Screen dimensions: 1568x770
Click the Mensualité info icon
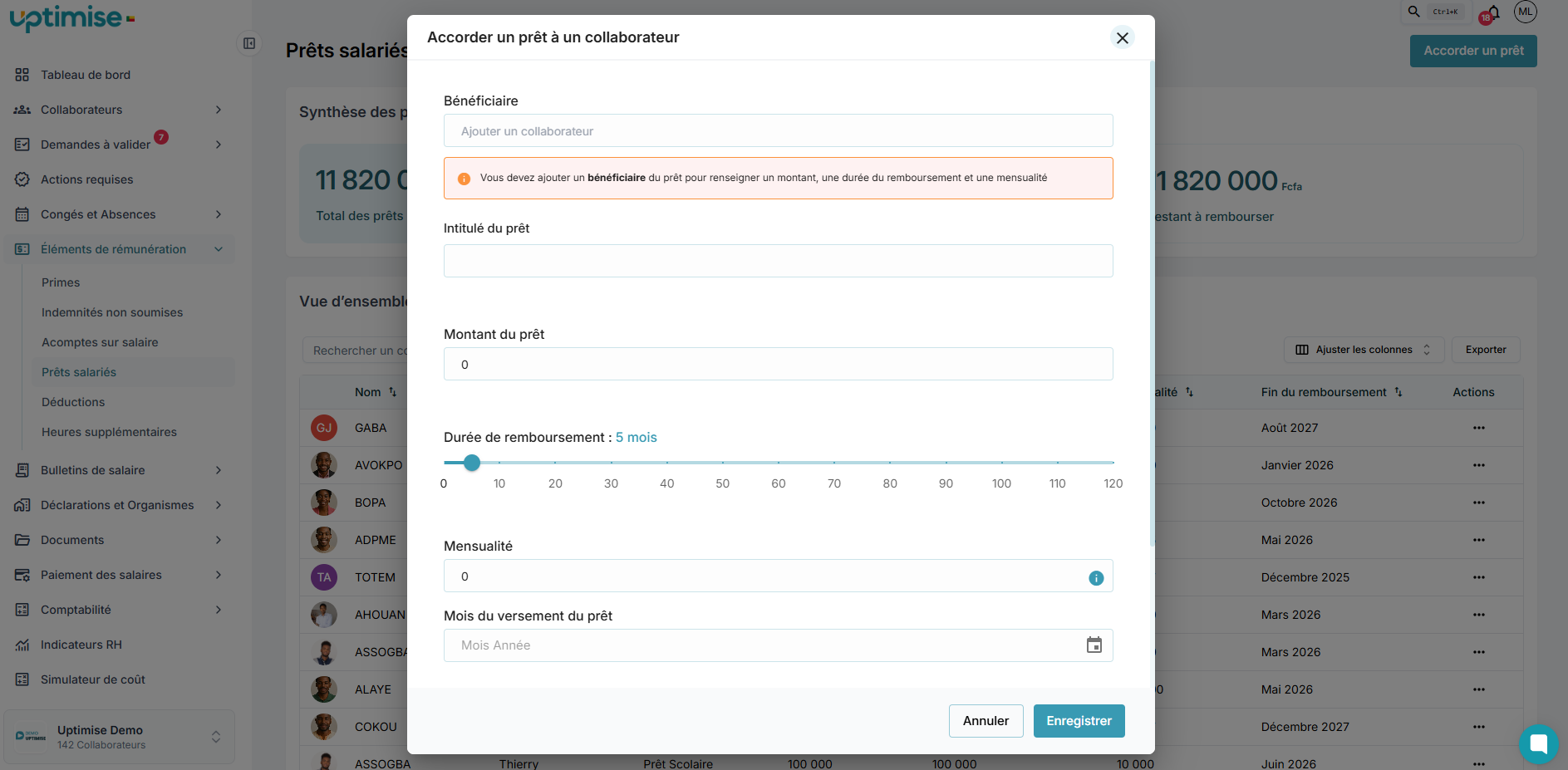[1096, 578]
